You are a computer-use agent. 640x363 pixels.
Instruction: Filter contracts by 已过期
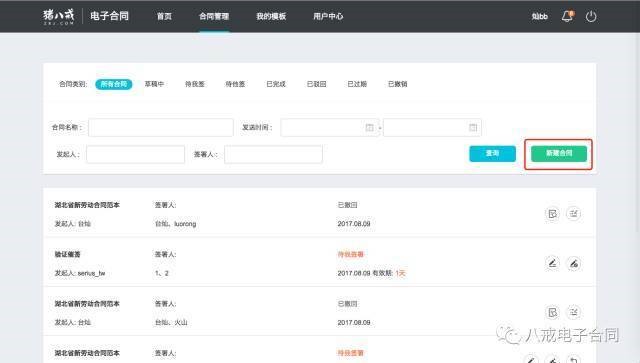[357, 84]
